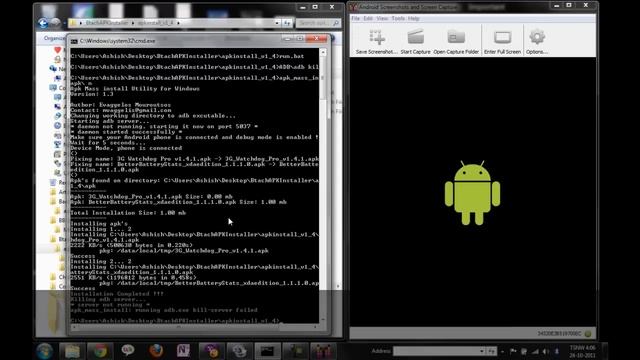
Task: Click the Explorer refresh button
Action: pos(287,23)
